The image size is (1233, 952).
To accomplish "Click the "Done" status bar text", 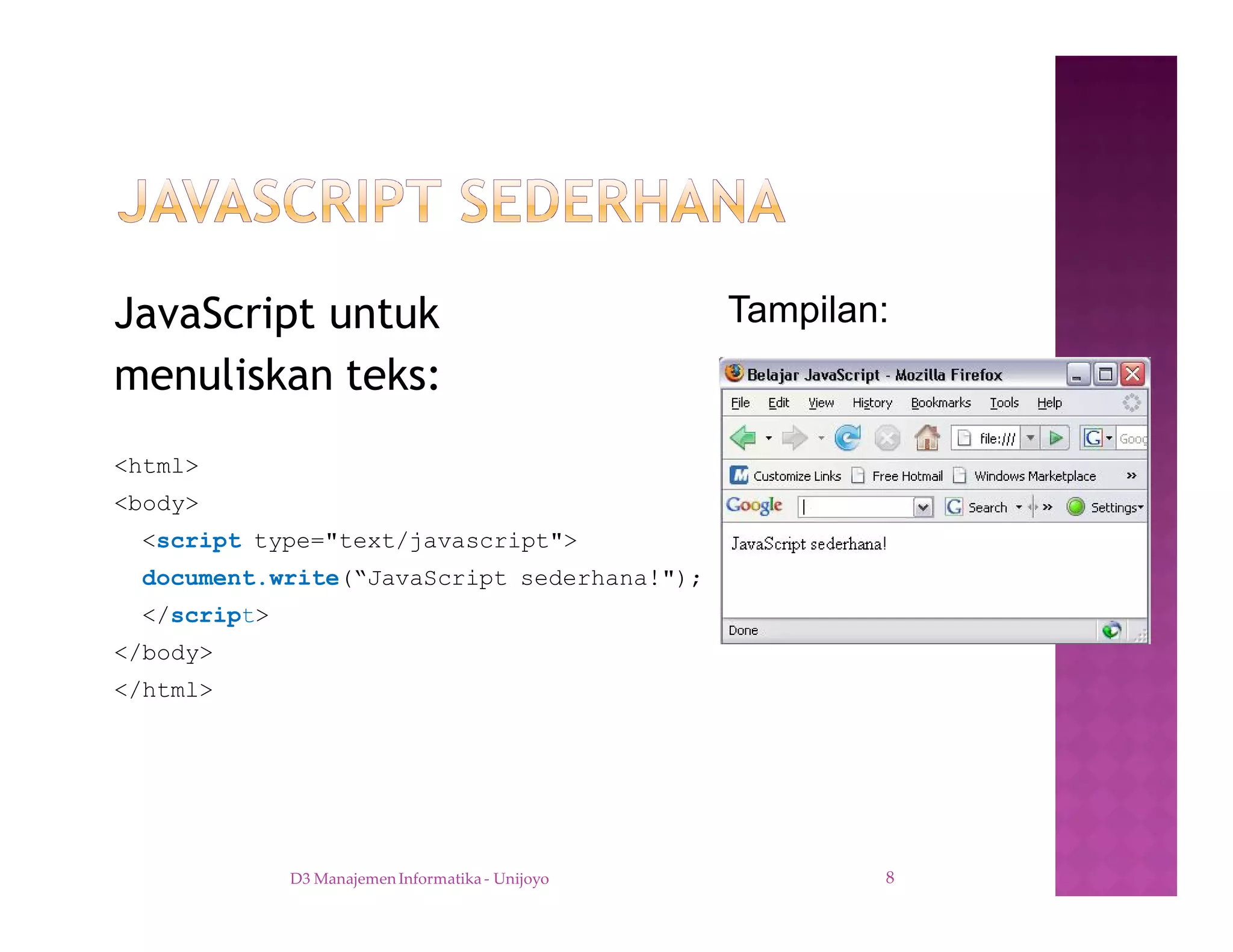I will [743, 630].
